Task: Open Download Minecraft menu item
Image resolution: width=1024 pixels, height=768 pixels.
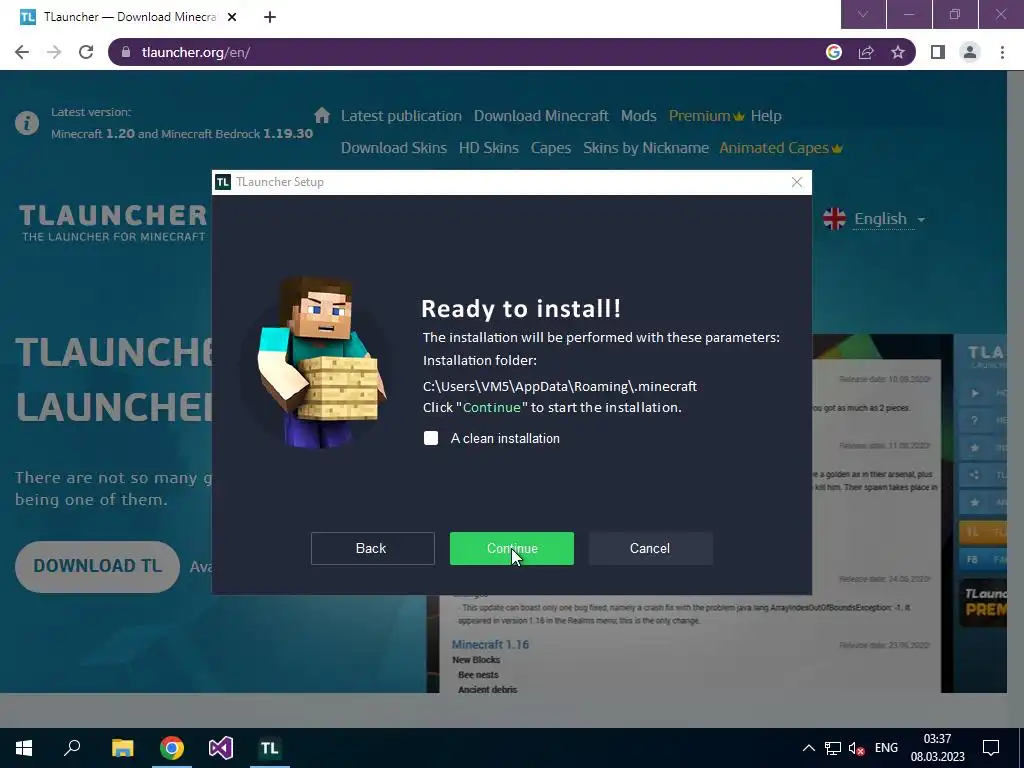Action: point(541,116)
